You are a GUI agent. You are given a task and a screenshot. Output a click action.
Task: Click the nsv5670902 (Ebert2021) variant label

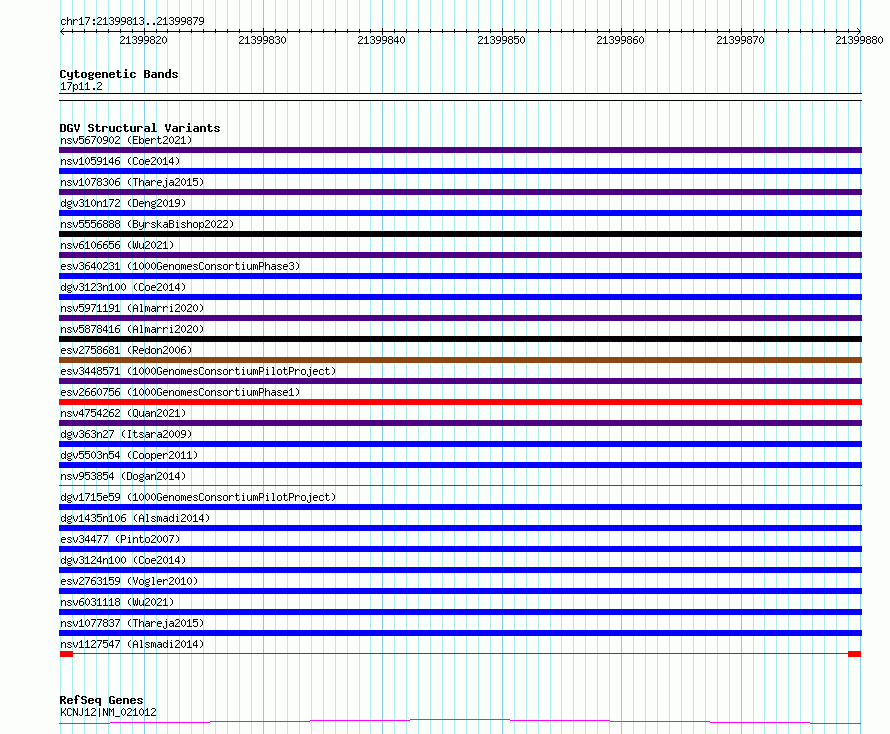tap(126, 140)
